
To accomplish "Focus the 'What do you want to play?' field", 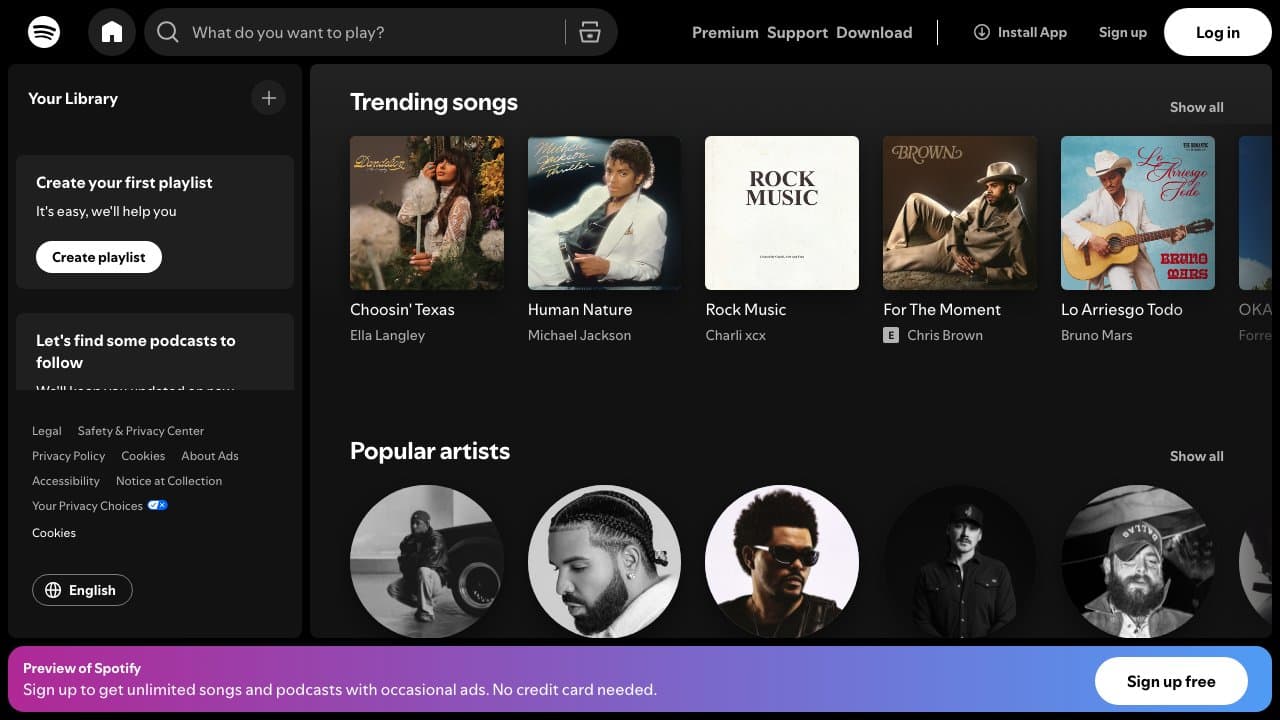I will click(x=380, y=32).
